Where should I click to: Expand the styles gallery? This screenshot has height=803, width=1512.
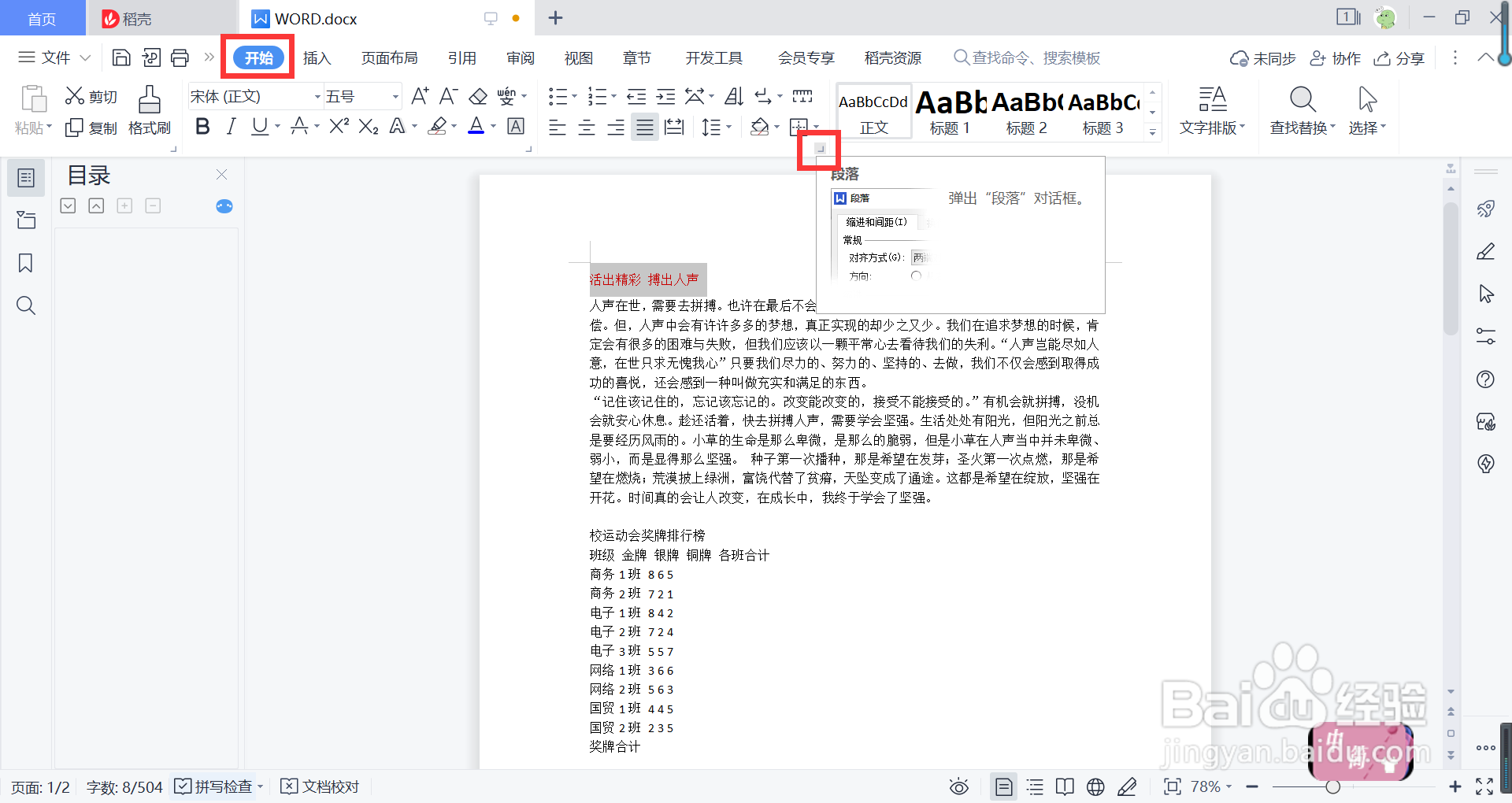tap(1152, 131)
